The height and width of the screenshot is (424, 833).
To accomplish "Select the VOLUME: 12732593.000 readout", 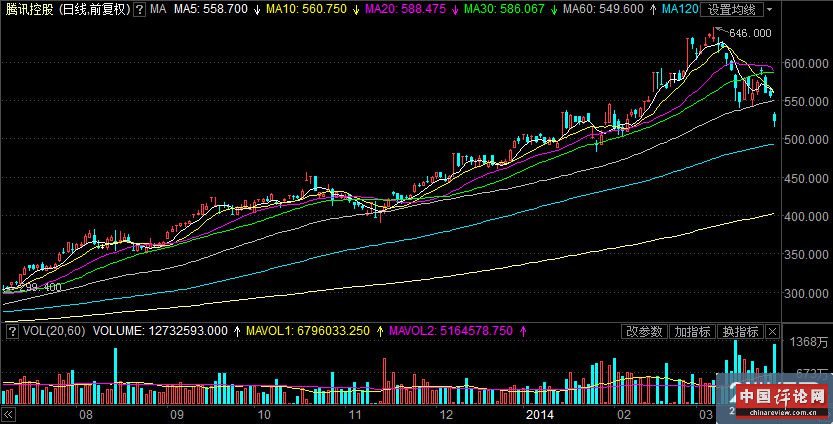I will point(160,331).
